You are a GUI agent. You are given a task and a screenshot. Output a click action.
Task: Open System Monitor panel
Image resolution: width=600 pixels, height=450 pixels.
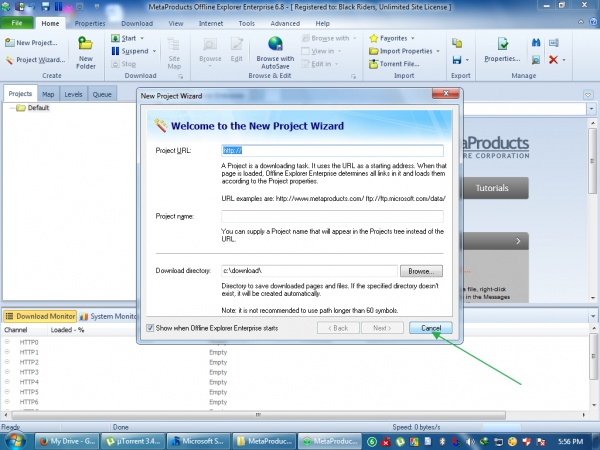(109, 316)
